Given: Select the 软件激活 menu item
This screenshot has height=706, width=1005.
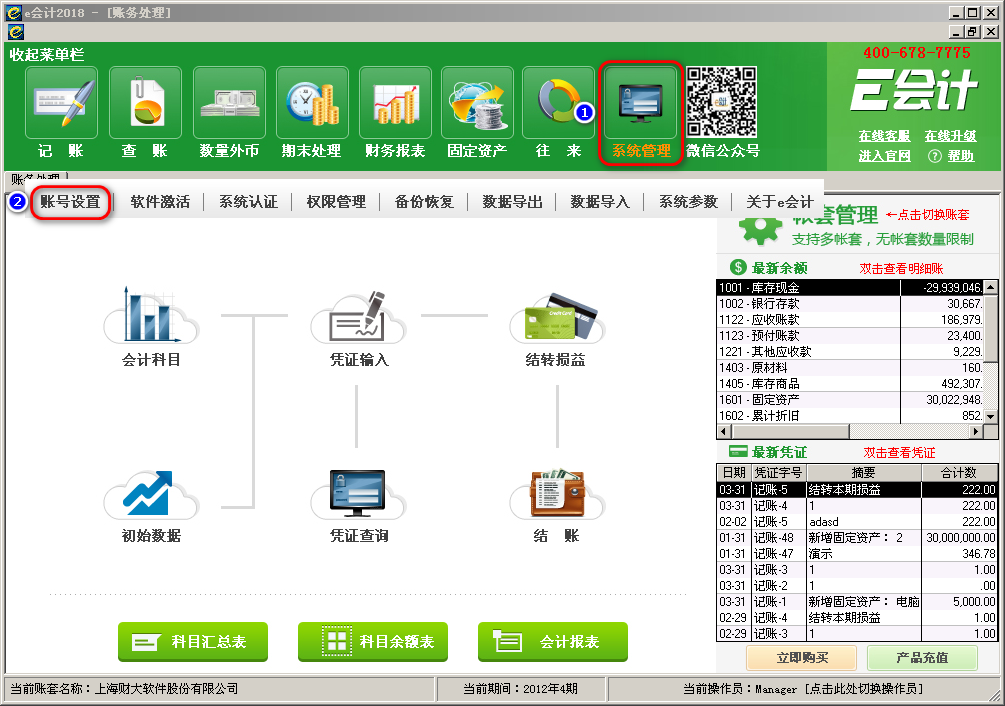Looking at the screenshot, I should tap(160, 202).
